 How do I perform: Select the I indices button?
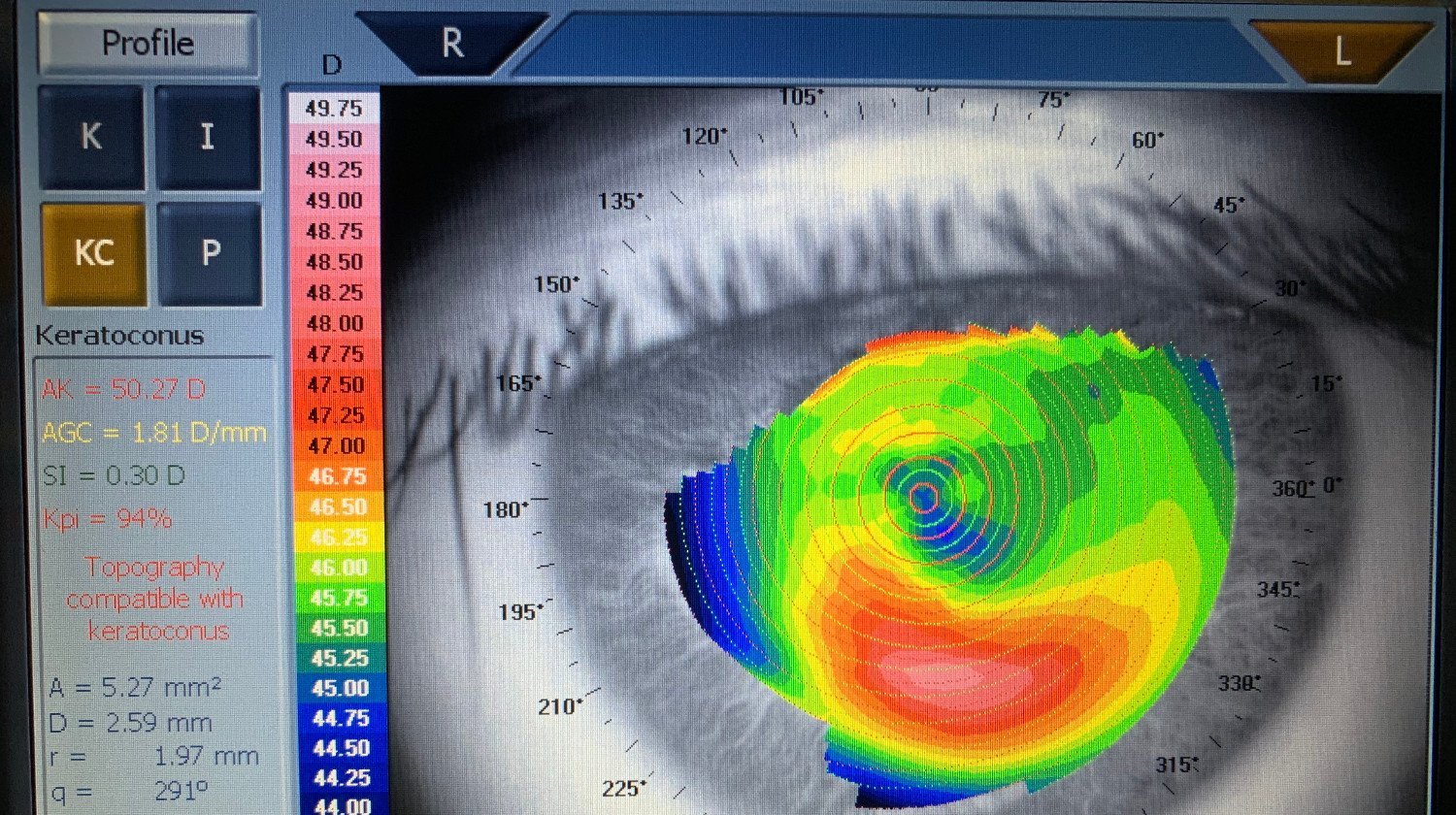click(208, 137)
